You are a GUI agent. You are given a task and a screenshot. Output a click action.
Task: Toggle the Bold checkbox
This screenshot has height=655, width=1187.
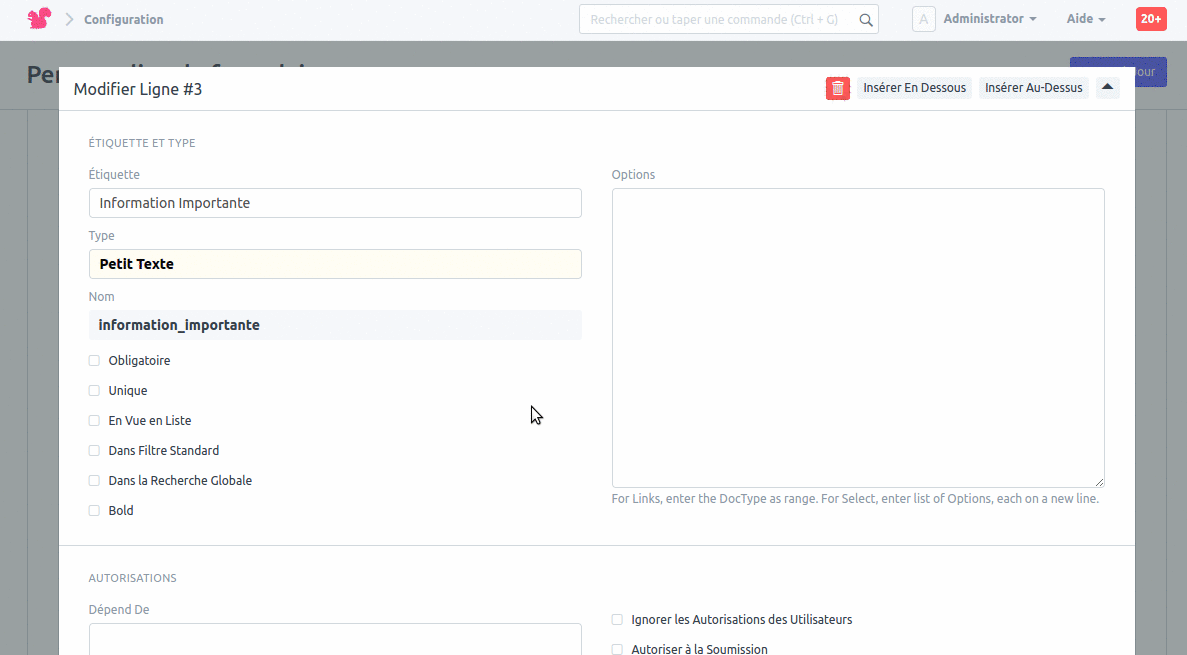point(94,511)
